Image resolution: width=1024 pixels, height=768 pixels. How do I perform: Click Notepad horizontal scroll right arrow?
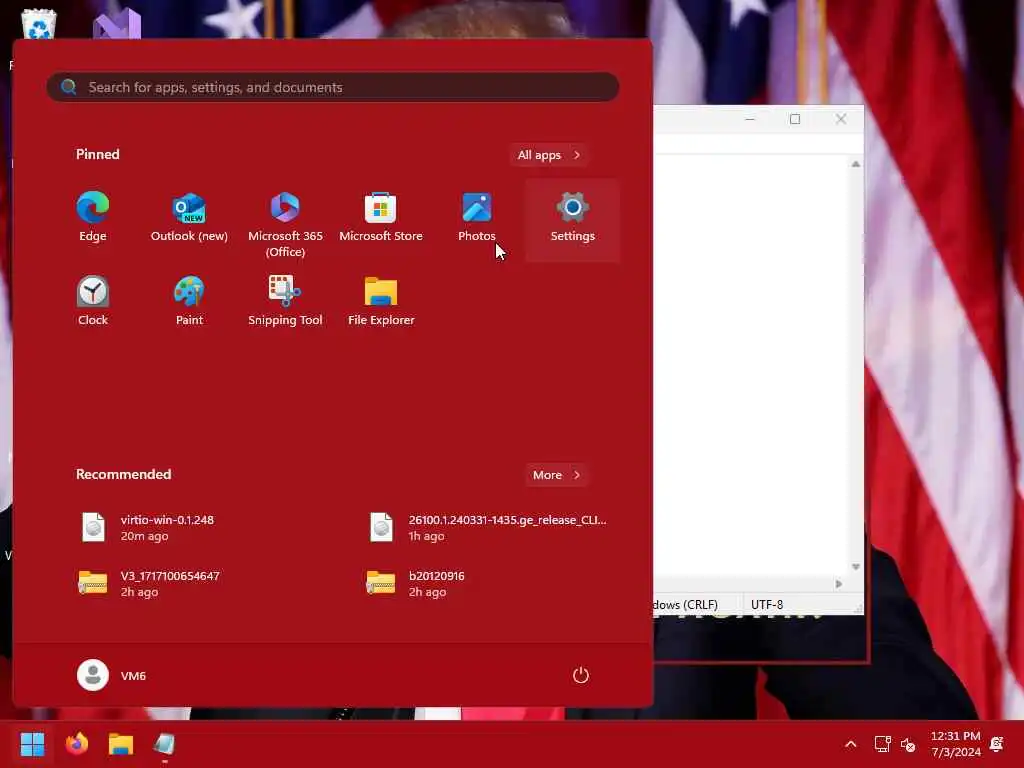839,584
